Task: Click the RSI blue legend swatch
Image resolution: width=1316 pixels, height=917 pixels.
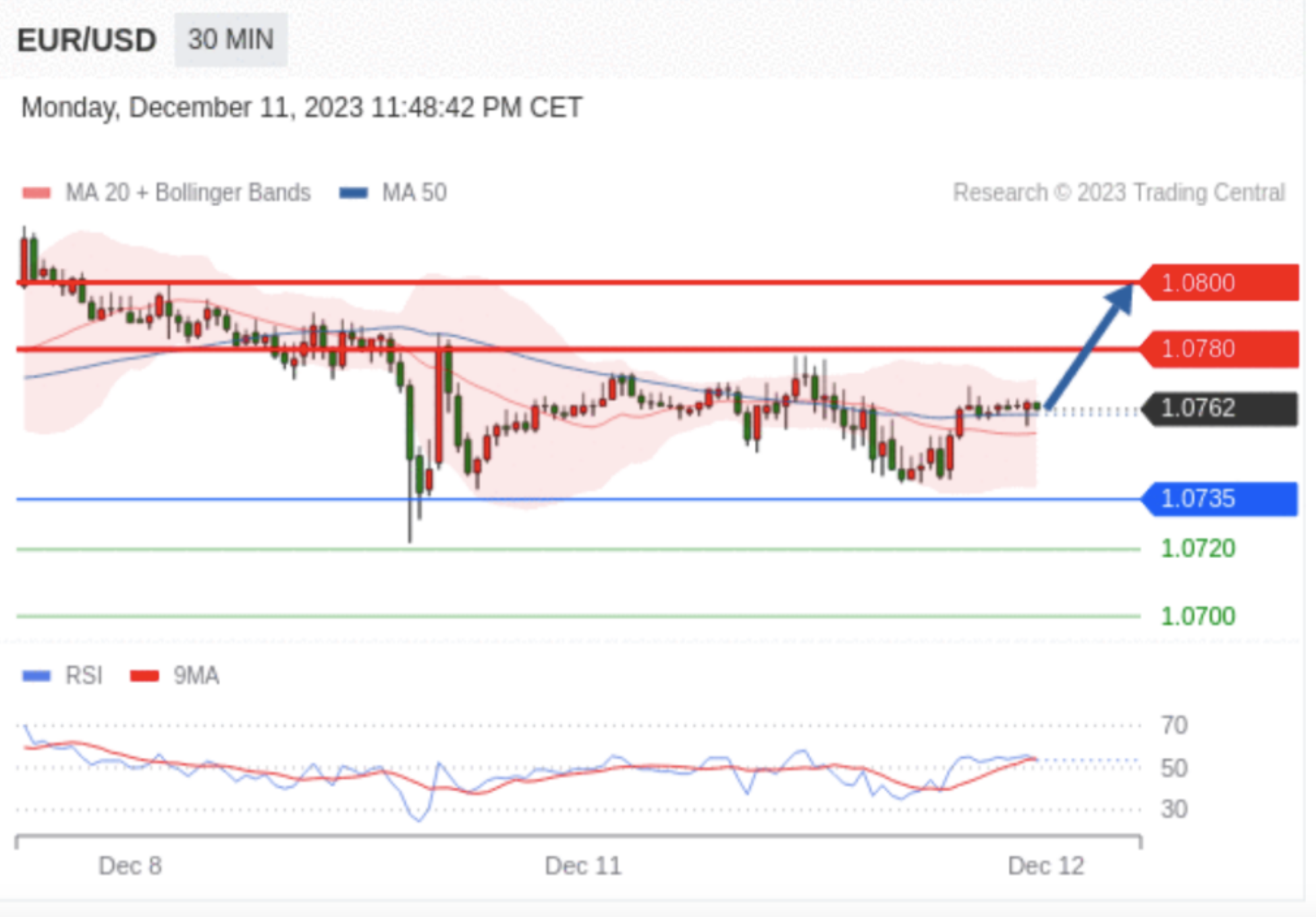Action: [36, 676]
